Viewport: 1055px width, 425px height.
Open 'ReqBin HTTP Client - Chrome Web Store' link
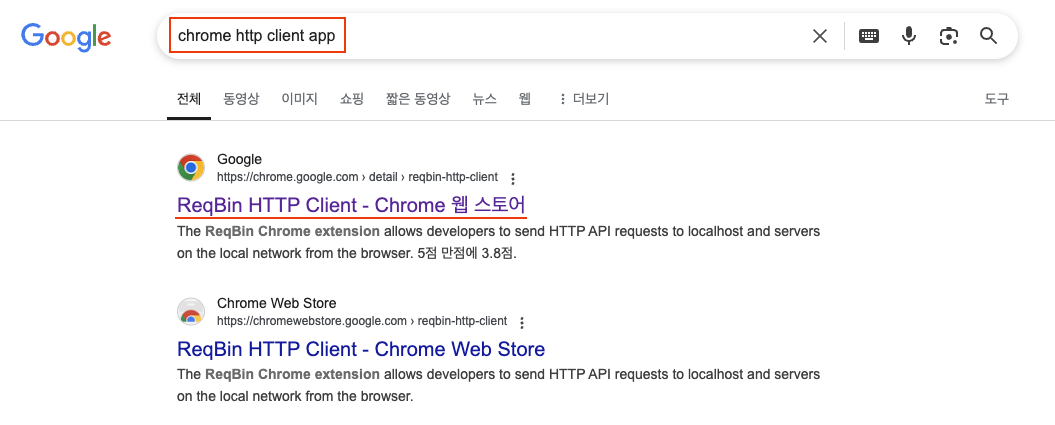tap(361, 349)
